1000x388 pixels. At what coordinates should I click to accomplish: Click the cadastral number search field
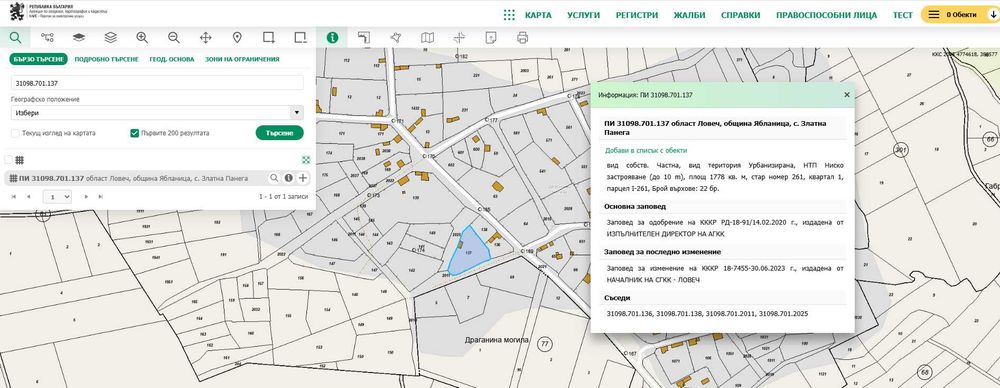point(157,83)
